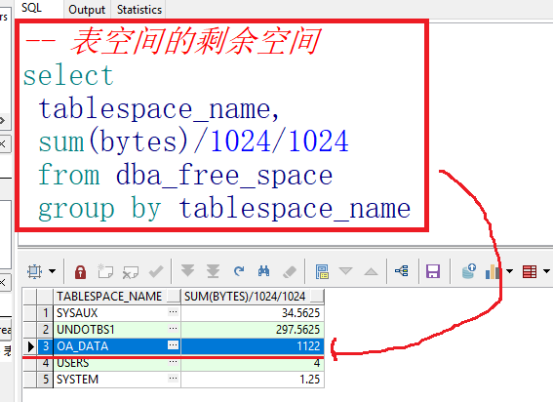Click the binoculars find icon

[264, 271]
